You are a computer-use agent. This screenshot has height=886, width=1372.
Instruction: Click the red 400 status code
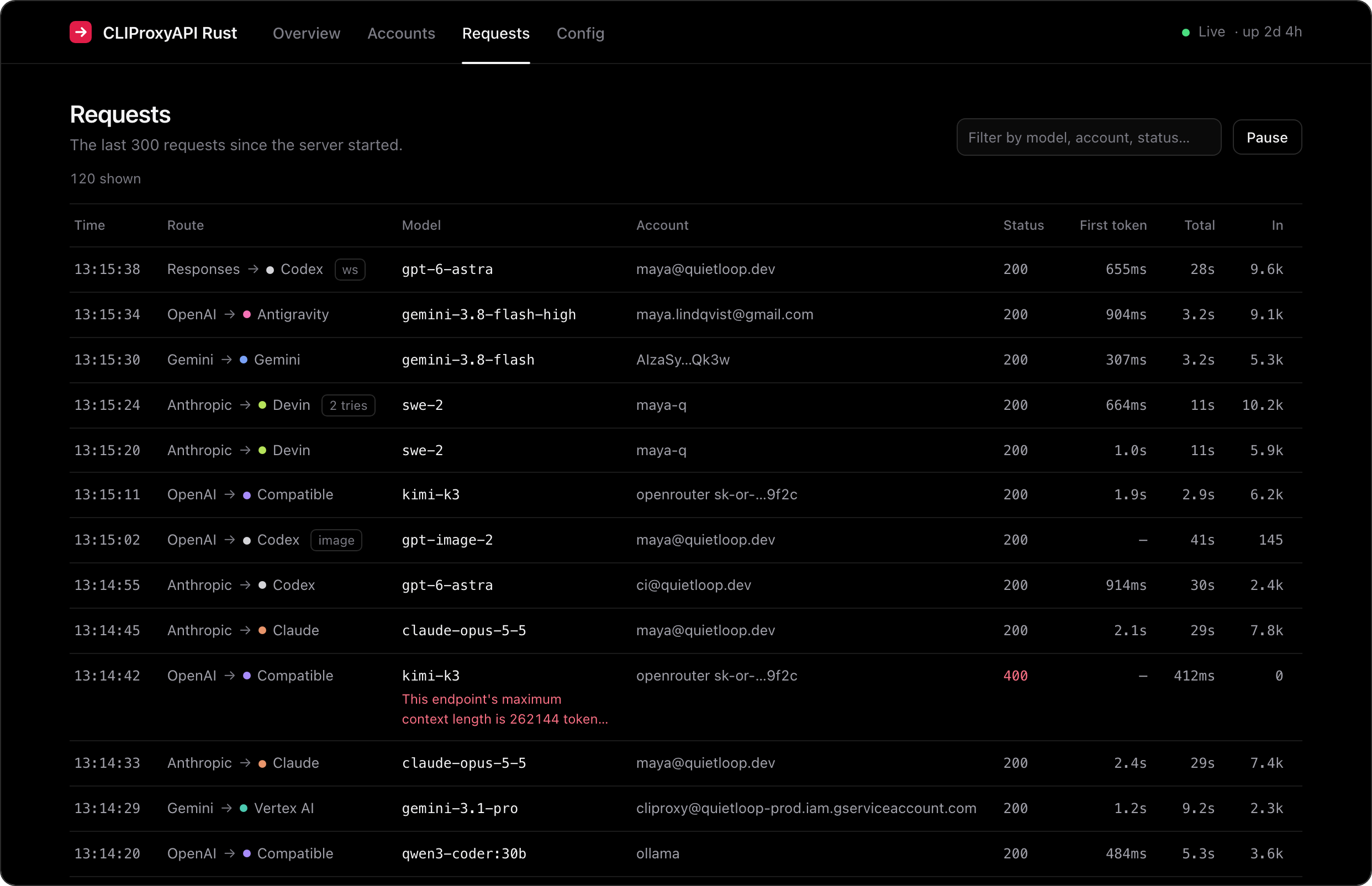pyautogui.click(x=1015, y=676)
